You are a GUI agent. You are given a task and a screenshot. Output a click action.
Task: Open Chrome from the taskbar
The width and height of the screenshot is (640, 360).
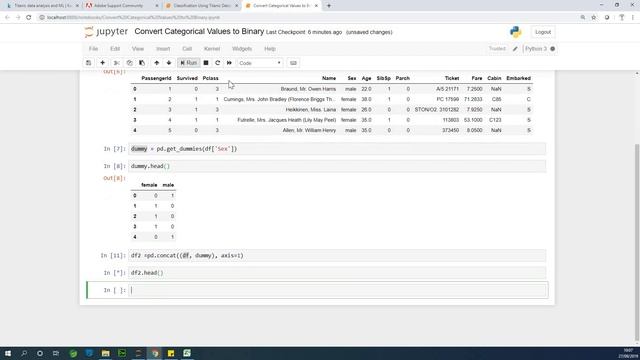click(155, 353)
